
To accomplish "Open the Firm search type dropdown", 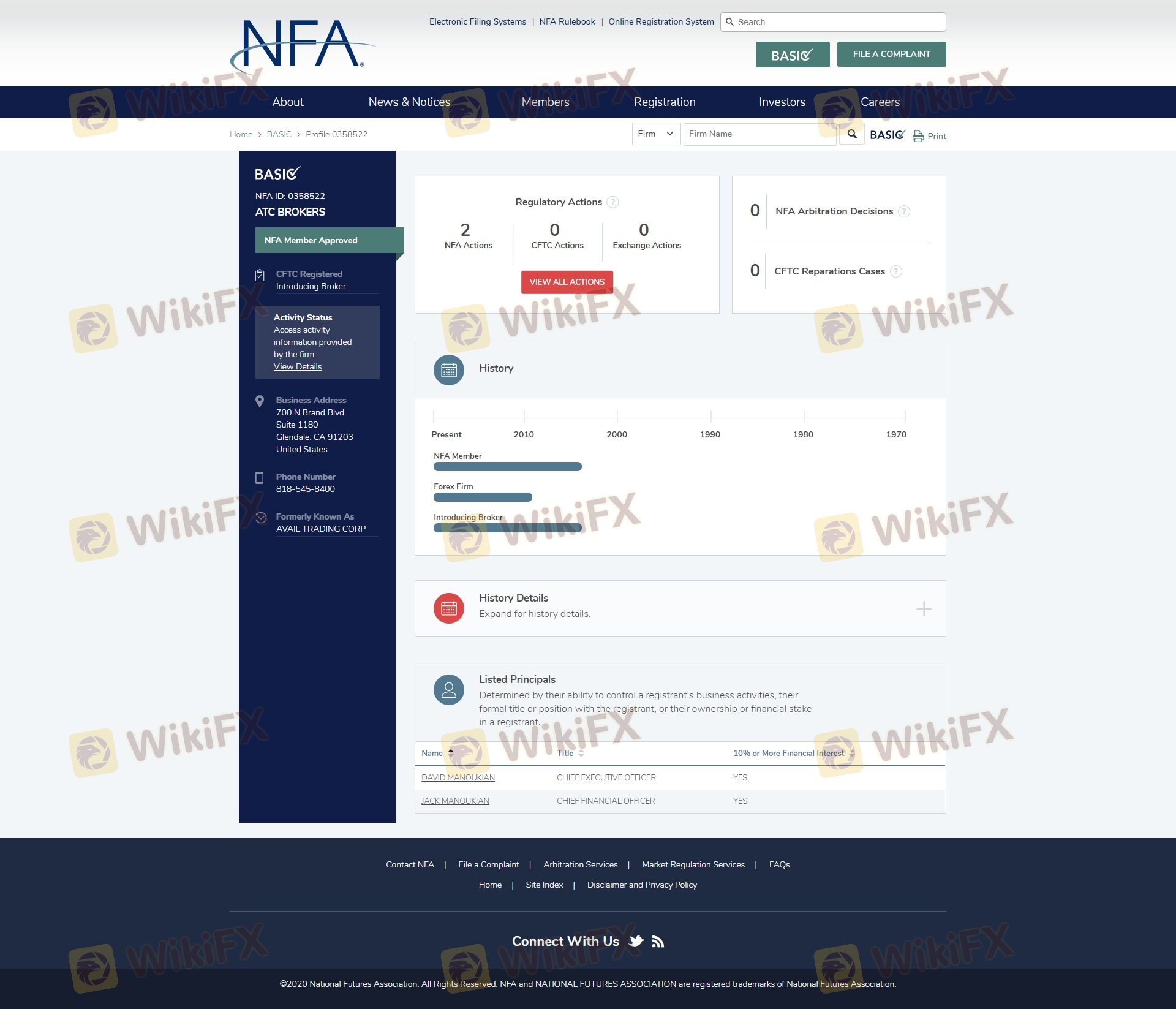I will point(655,134).
